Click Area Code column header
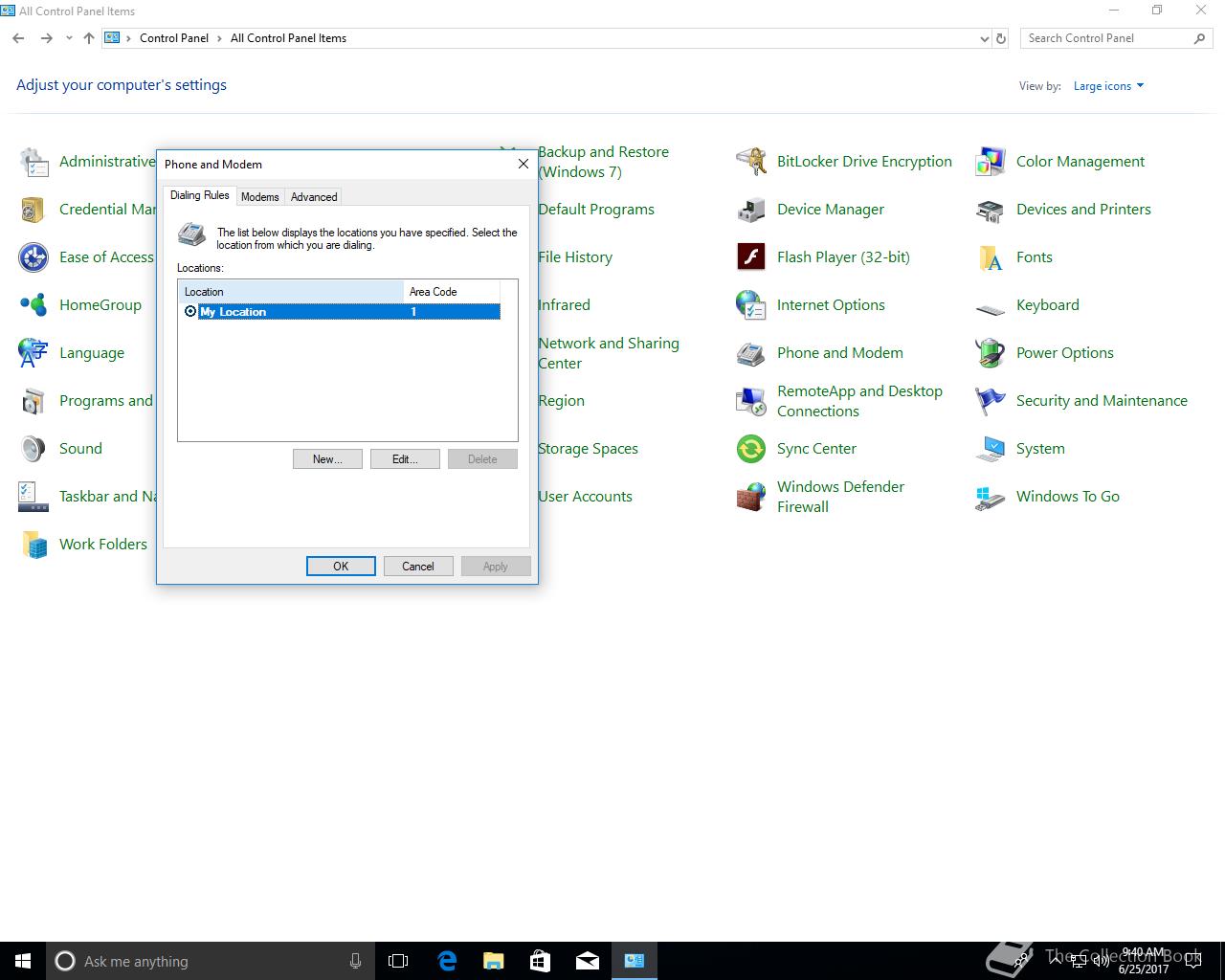Image resolution: width=1225 pixels, height=980 pixels. [x=452, y=292]
